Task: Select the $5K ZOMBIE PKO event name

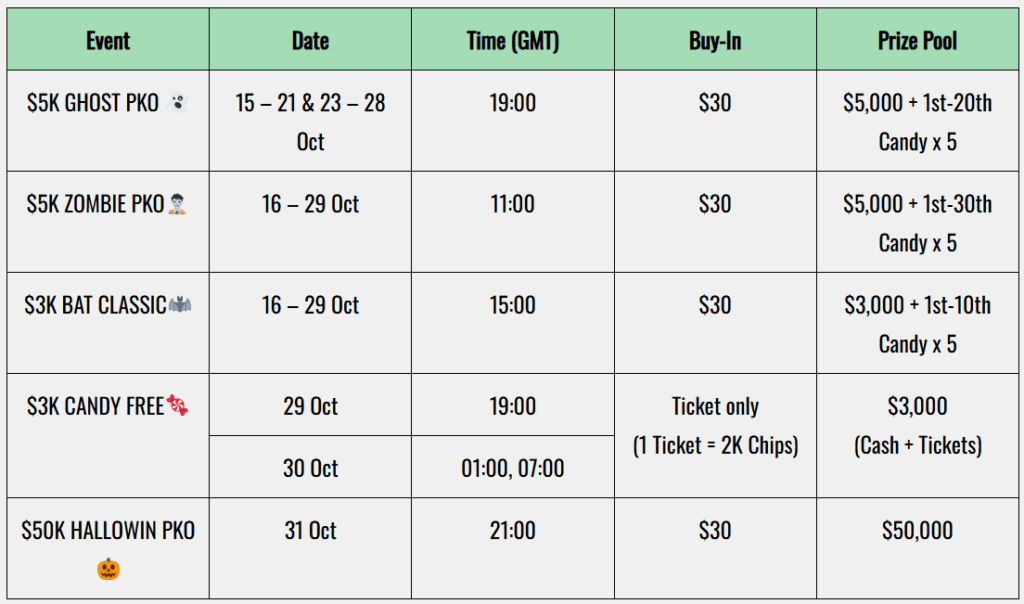Action: [x=95, y=204]
